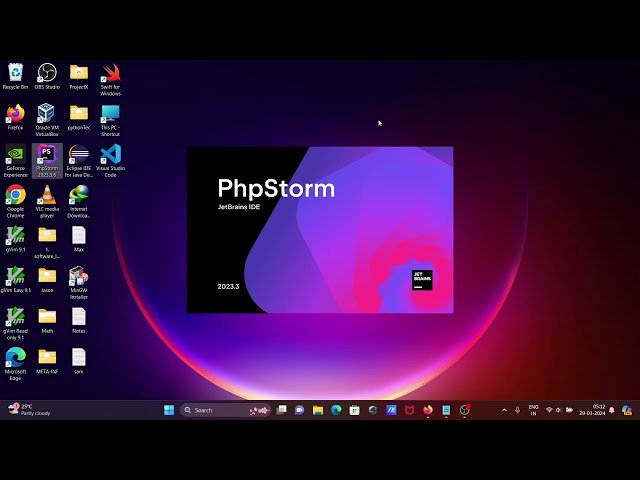Screen dimensions: 640x480
Task: Expand the hidden system tray icons chevron
Action: pyautogui.click(x=504, y=410)
